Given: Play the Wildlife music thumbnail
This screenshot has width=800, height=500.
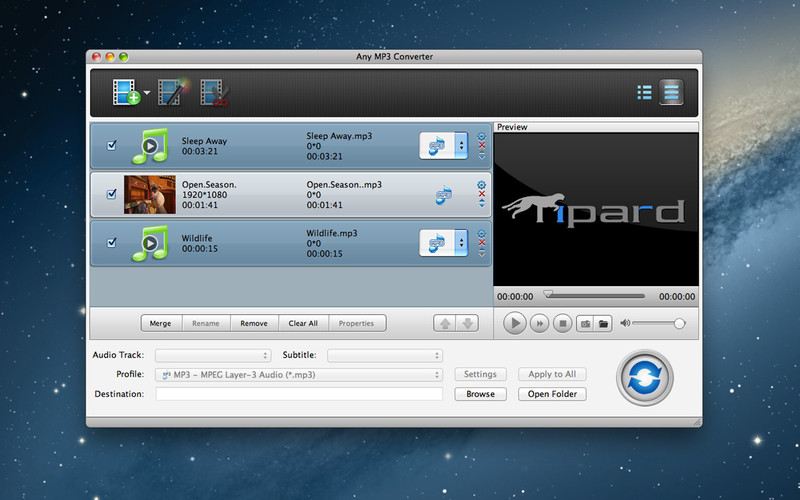Looking at the screenshot, I should tap(150, 243).
